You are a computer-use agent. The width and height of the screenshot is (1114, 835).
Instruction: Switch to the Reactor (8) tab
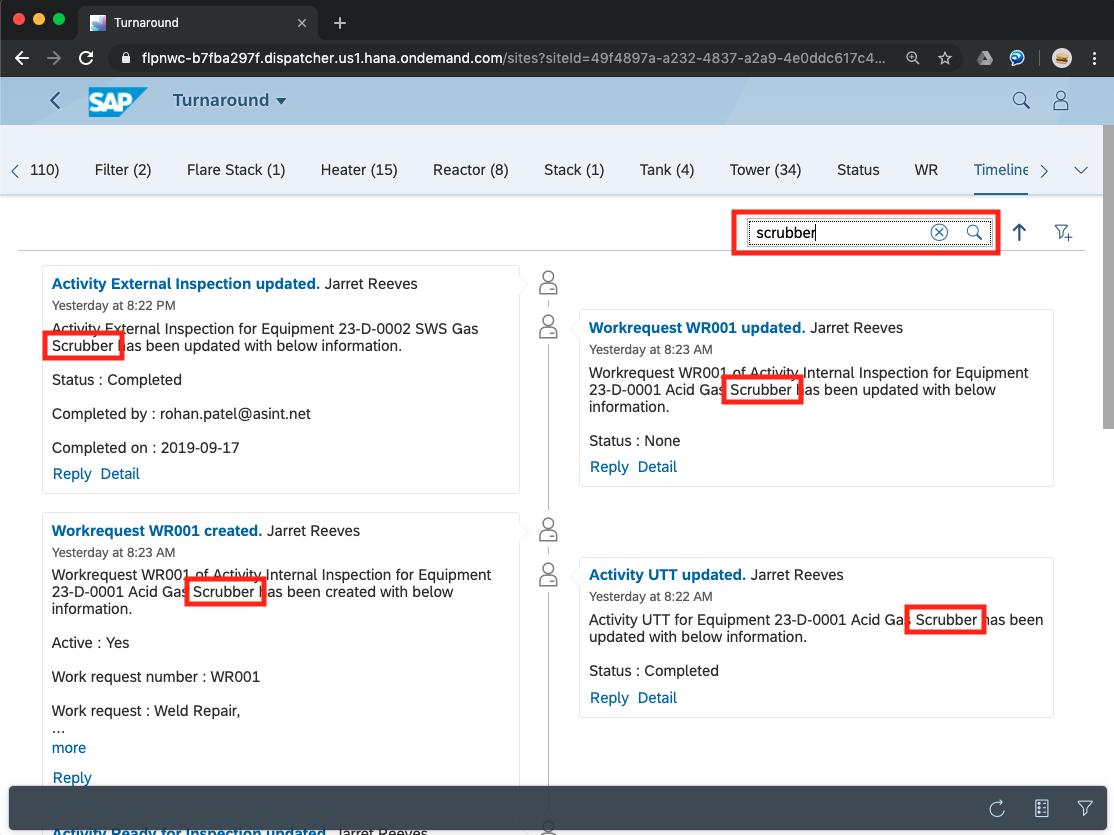(470, 170)
